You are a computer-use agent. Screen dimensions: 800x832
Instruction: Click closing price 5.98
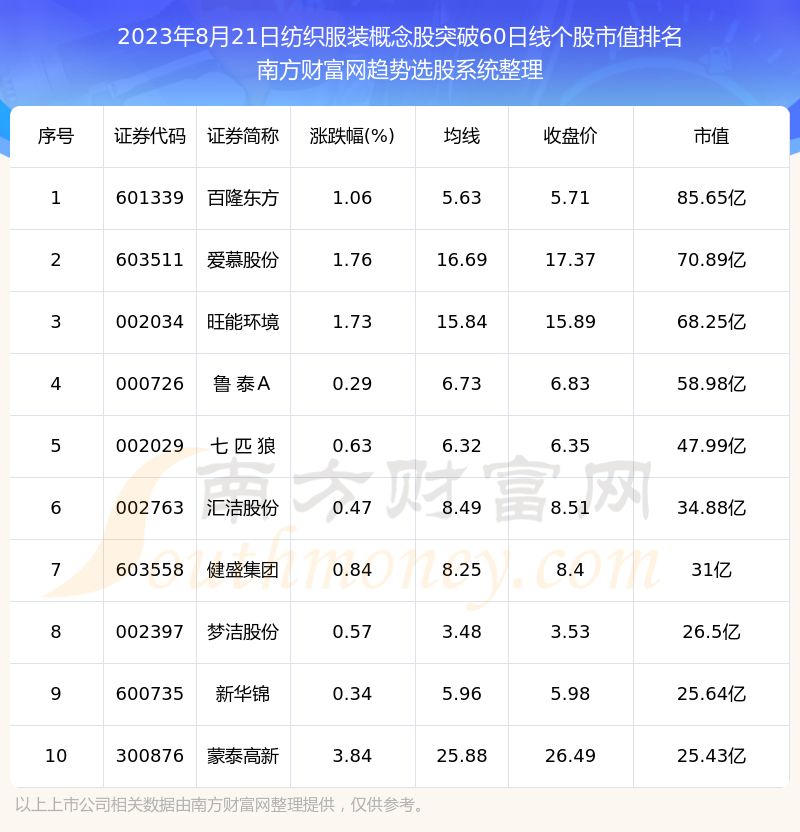(570, 694)
